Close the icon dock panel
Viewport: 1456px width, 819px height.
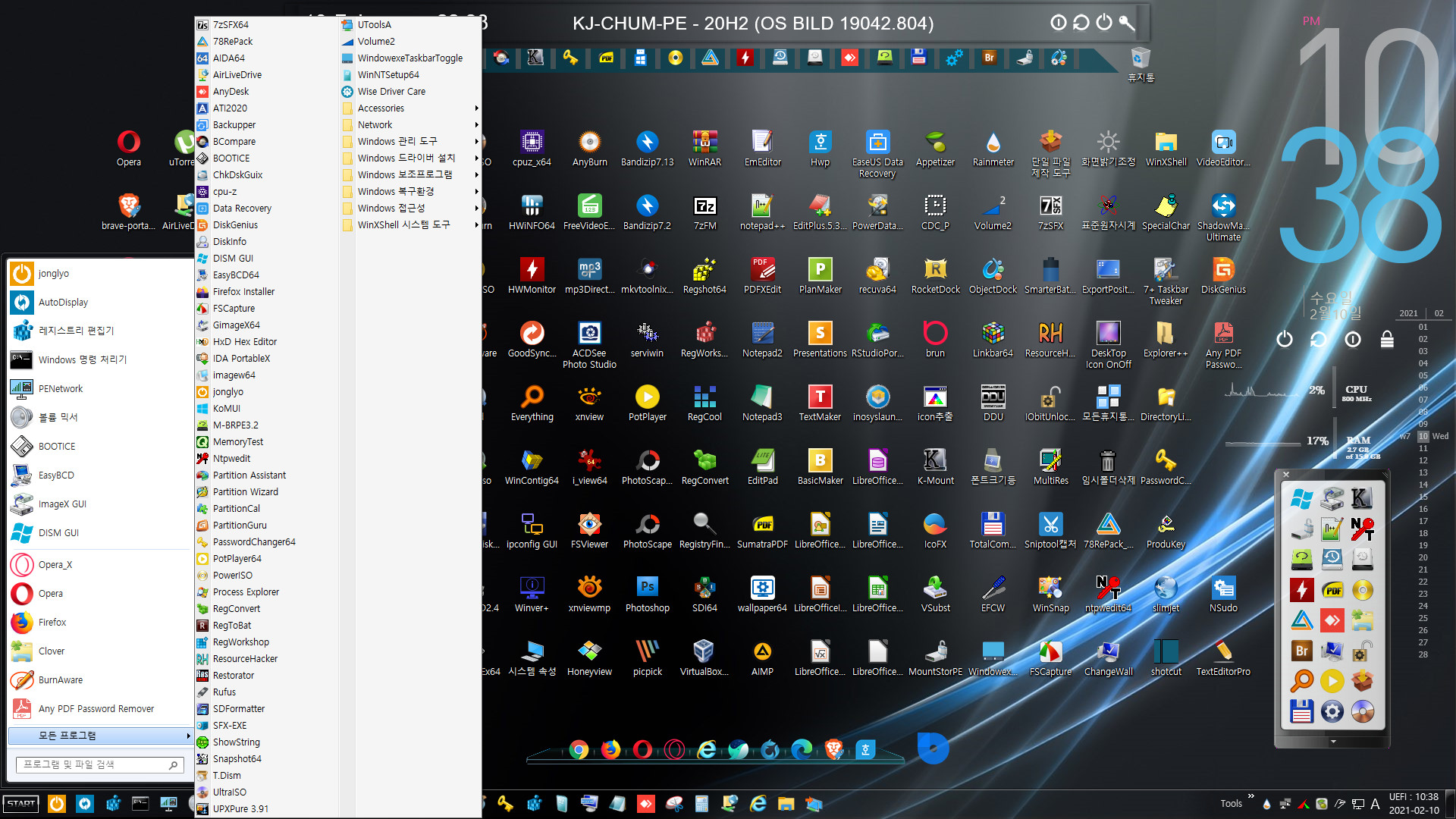click(1286, 475)
